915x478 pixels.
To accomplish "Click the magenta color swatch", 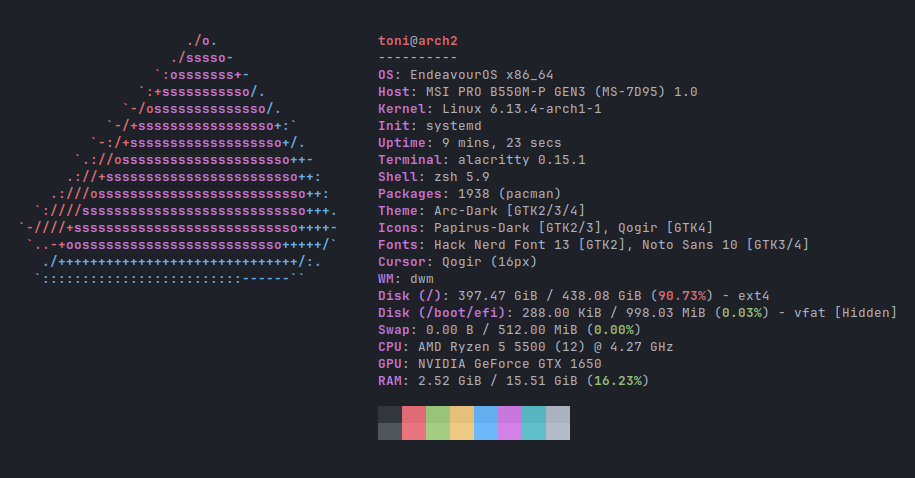I will coord(509,423).
